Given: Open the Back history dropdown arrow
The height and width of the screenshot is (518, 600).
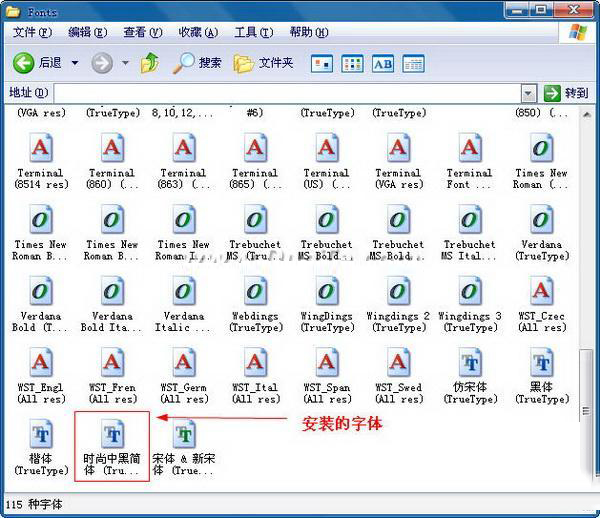Looking at the screenshot, I should (x=75, y=63).
